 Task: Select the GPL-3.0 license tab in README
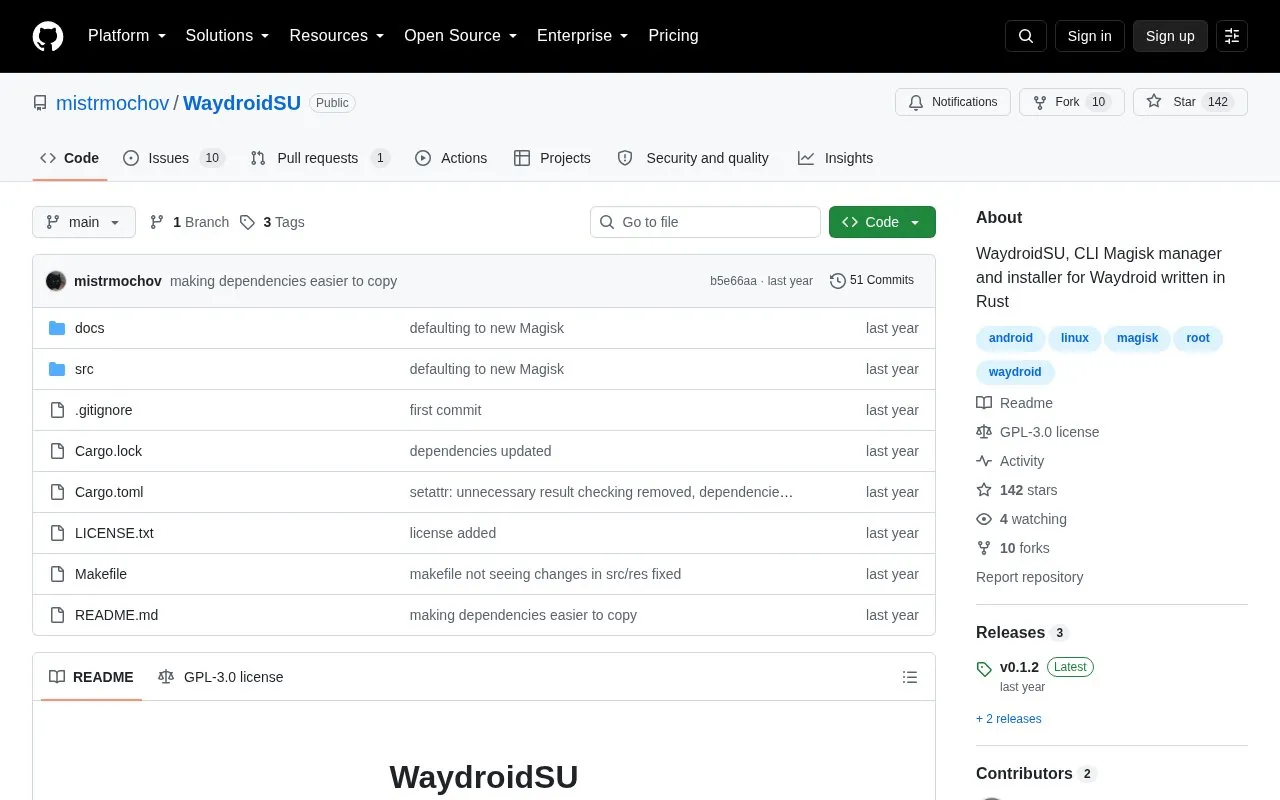221,677
